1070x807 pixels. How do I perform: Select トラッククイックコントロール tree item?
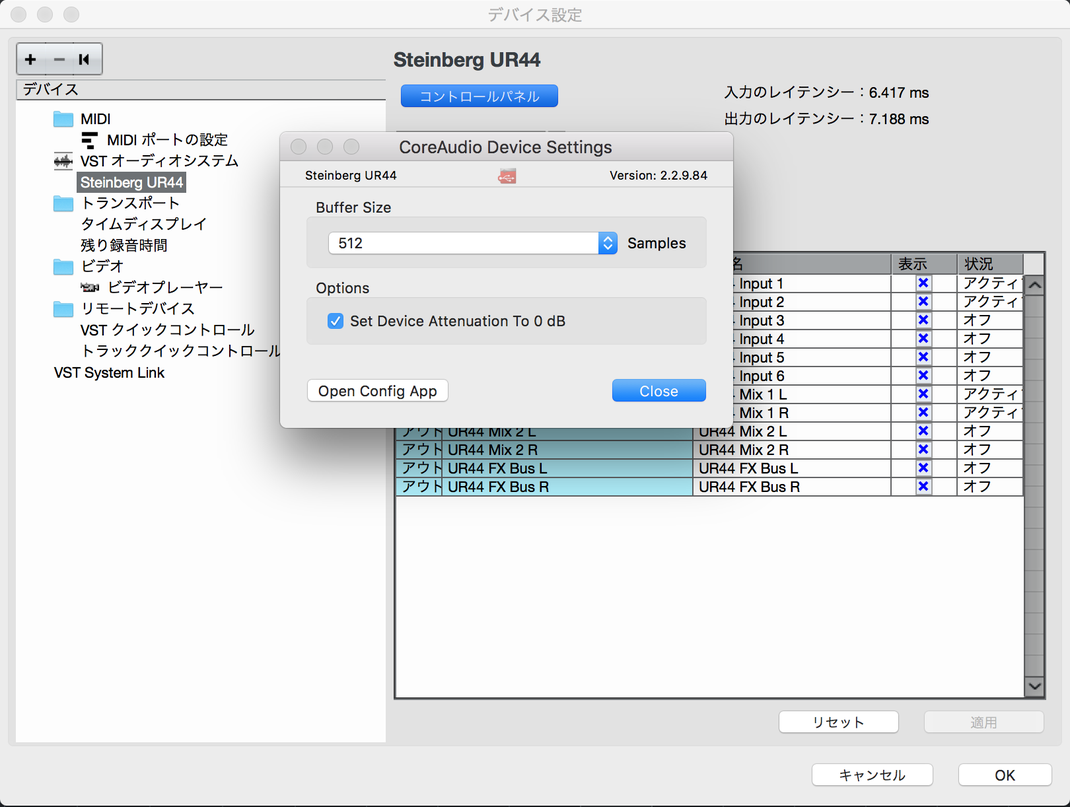180,351
